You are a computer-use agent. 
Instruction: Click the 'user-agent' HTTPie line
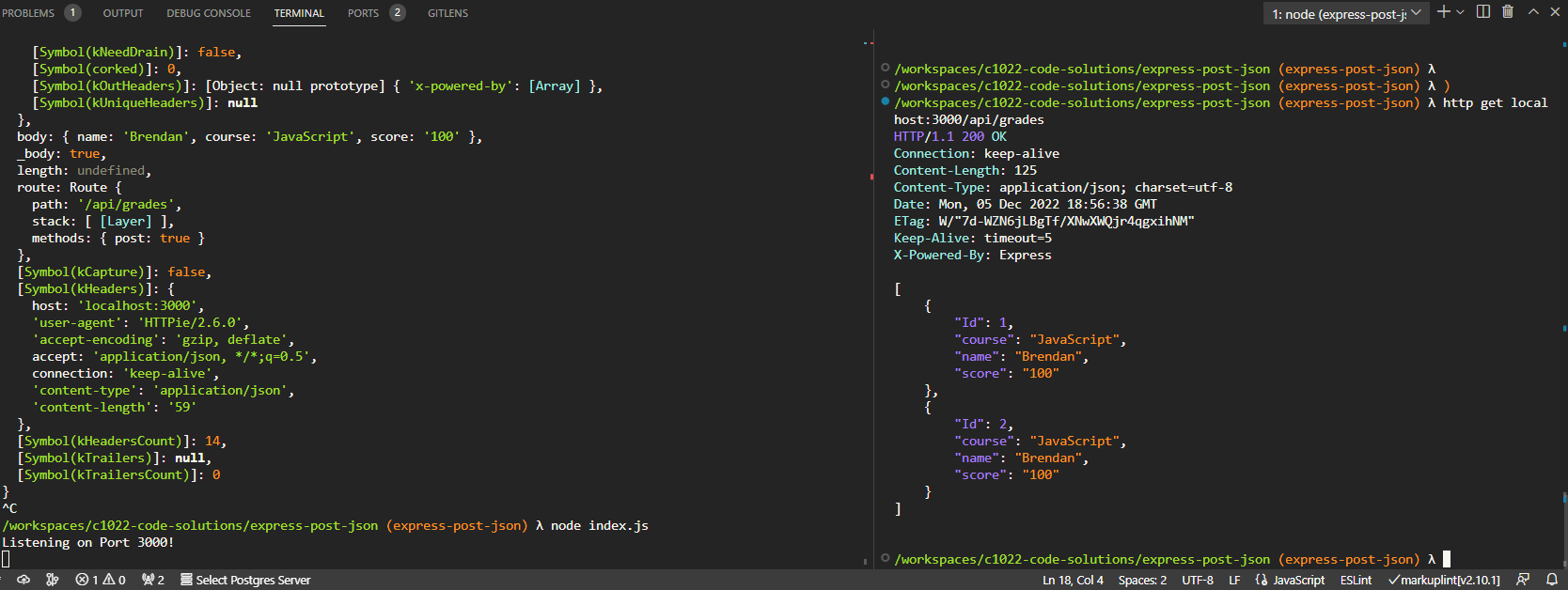tap(139, 322)
